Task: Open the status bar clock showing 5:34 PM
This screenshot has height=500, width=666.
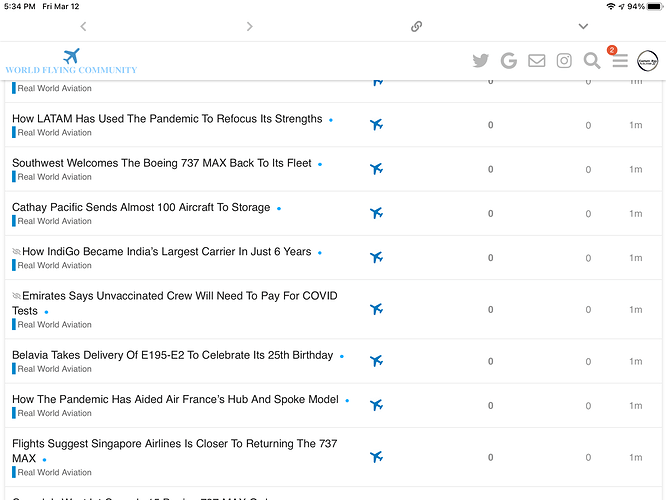Action: pos(20,6)
